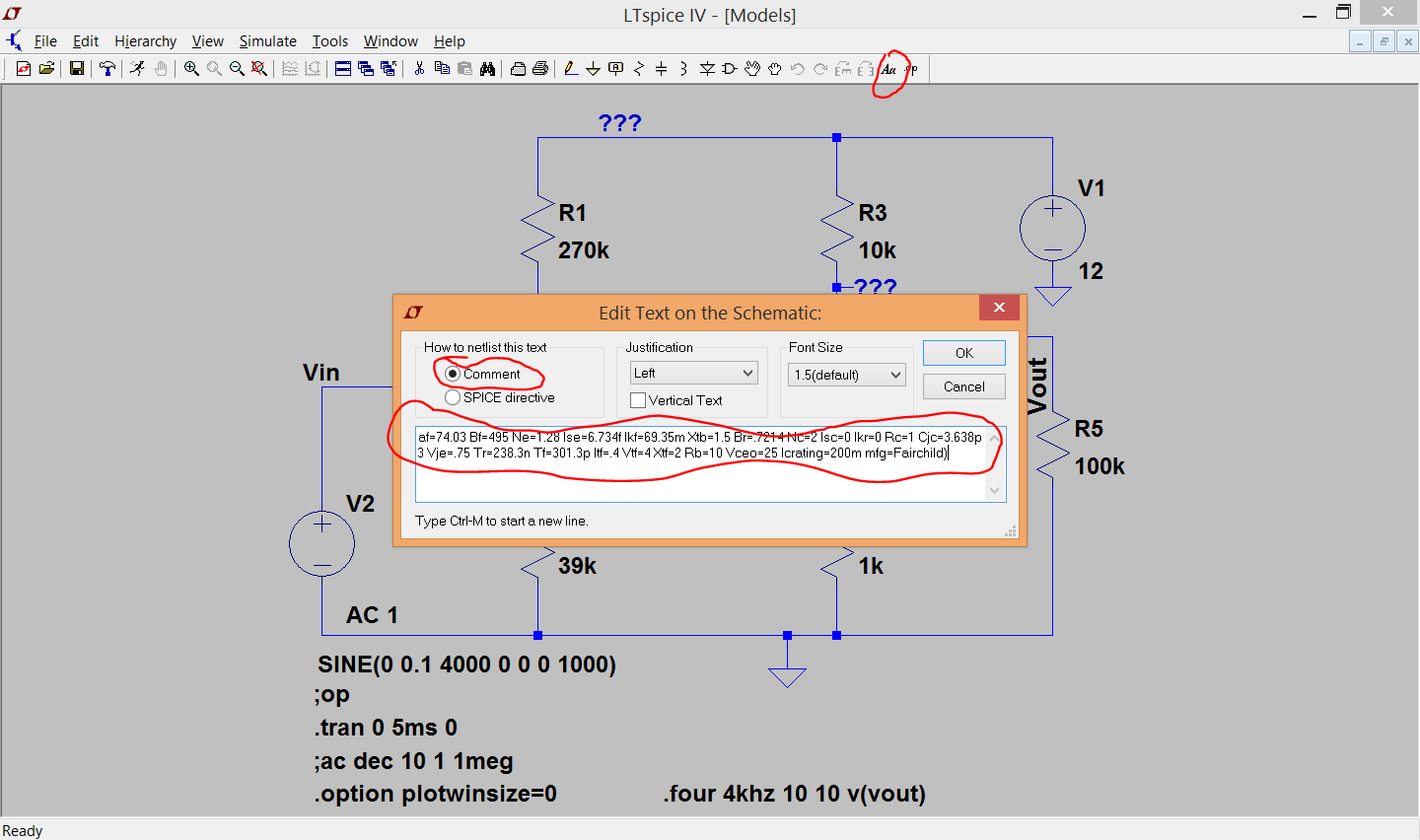Screen dimensions: 1420x840
Task: Click the Print icon
Action: coord(540,69)
